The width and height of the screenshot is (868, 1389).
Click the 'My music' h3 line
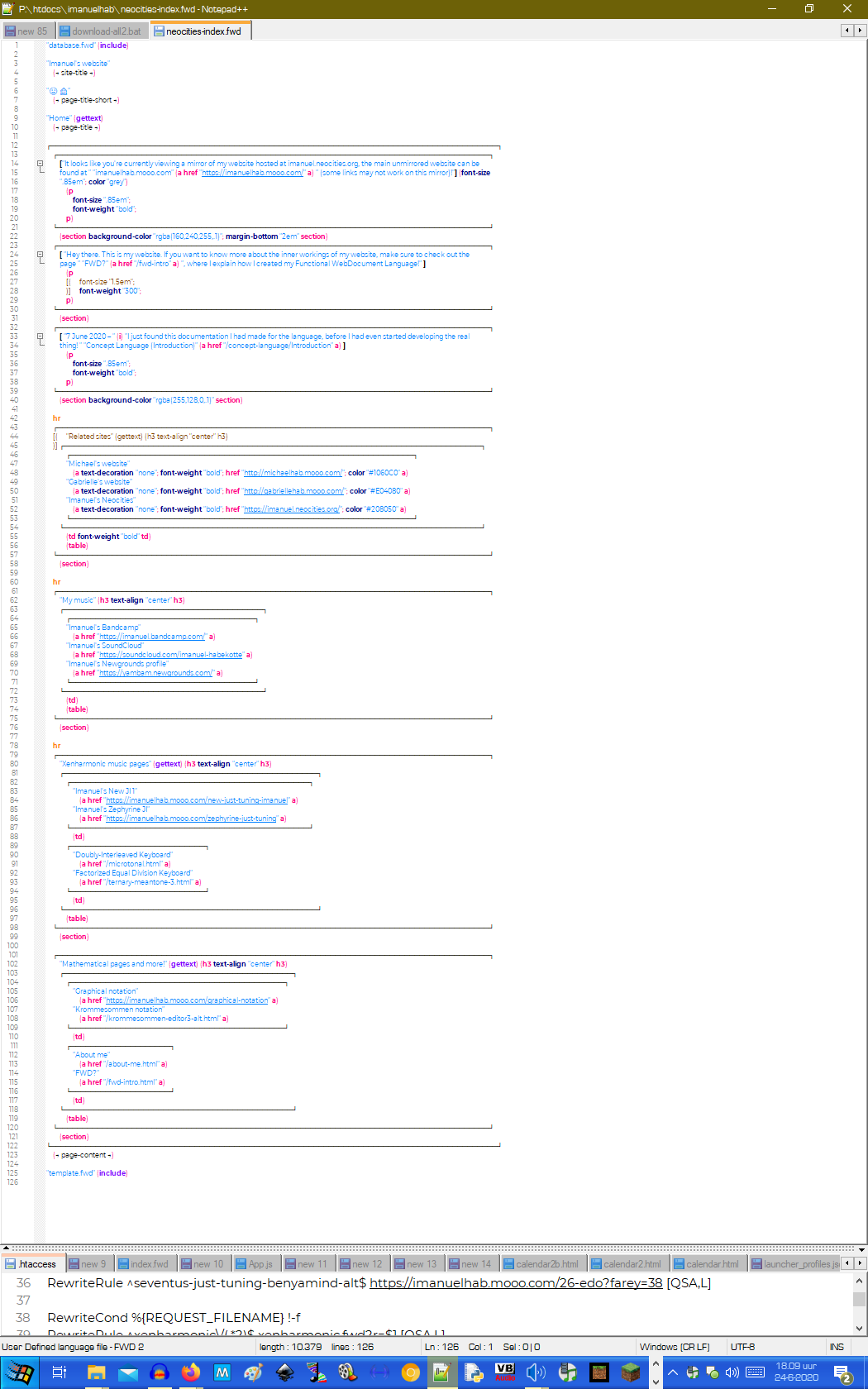click(x=122, y=600)
